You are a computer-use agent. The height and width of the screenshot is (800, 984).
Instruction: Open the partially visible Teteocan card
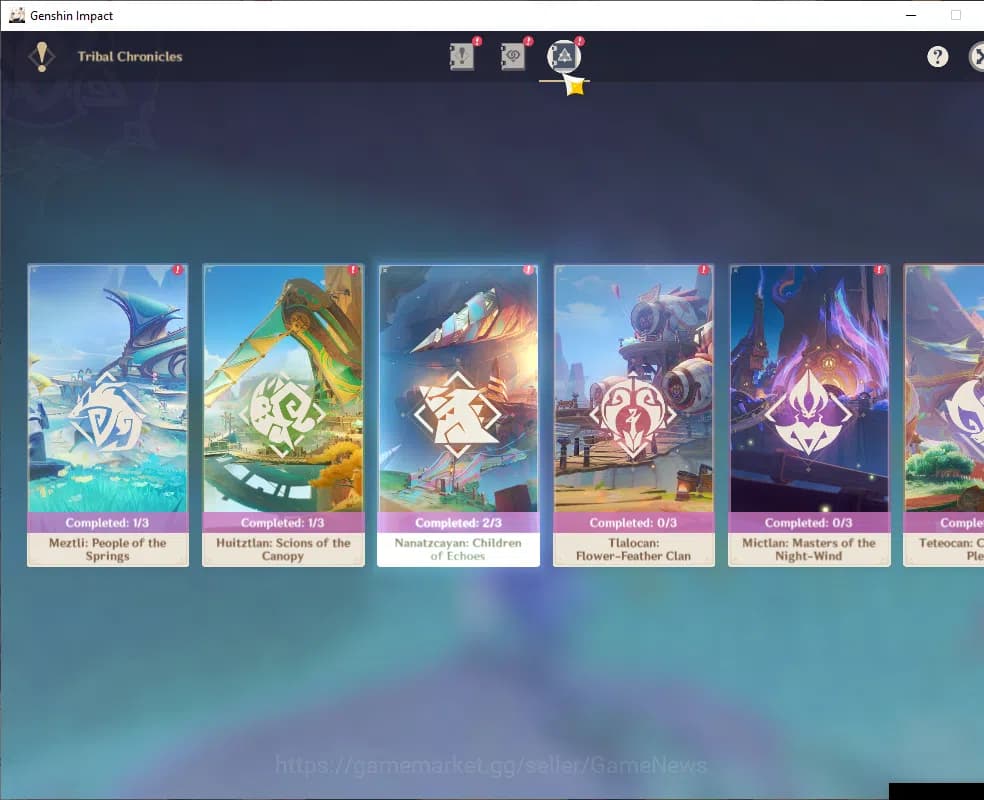tap(943, 415)
